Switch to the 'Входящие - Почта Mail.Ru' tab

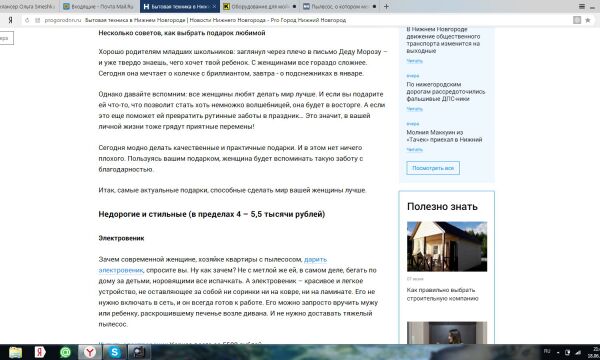pyautogui.click(x=100, y=7)
